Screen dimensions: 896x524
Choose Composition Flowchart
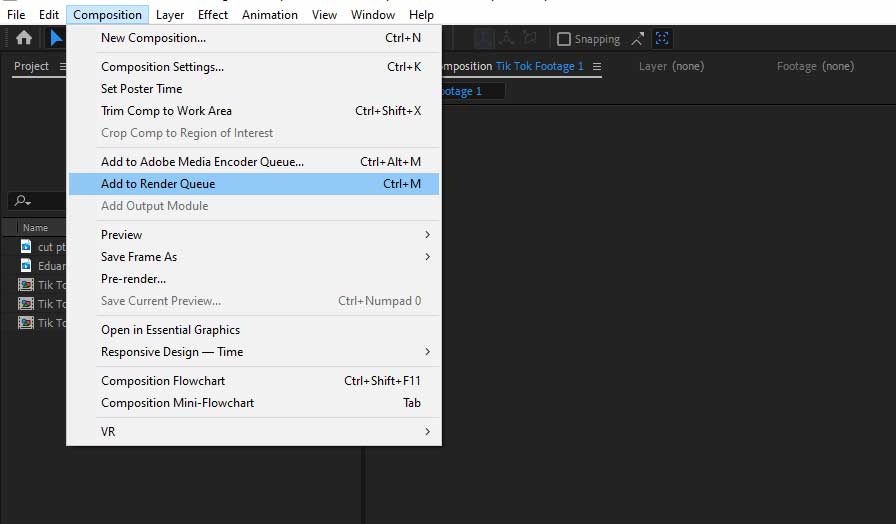(x=254, y=381)
